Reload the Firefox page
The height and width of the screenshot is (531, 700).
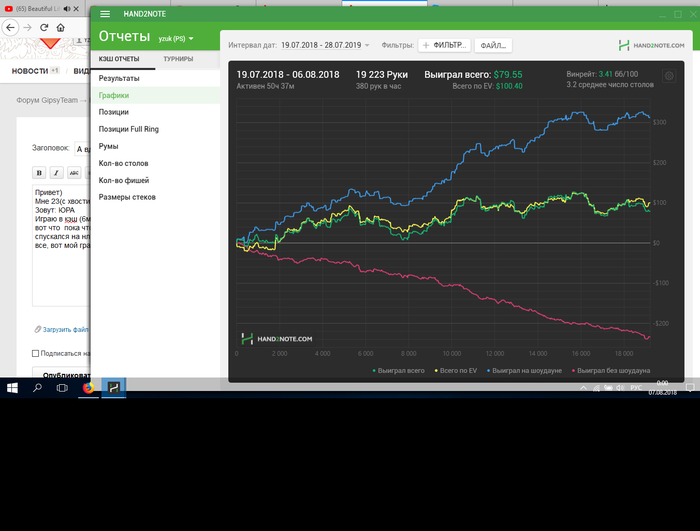click(x=44, y=28)
